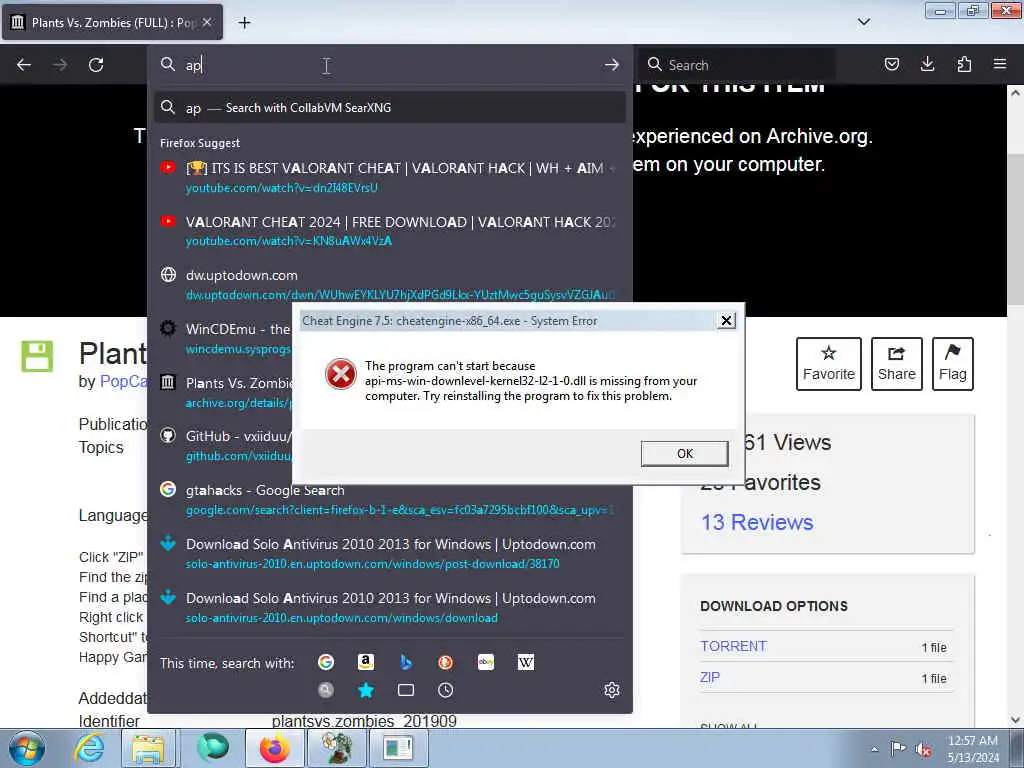Select 'ap — Search with CollabVM SearXNG' row
This screenshot has height=768, width=1024.
point(390,108)
